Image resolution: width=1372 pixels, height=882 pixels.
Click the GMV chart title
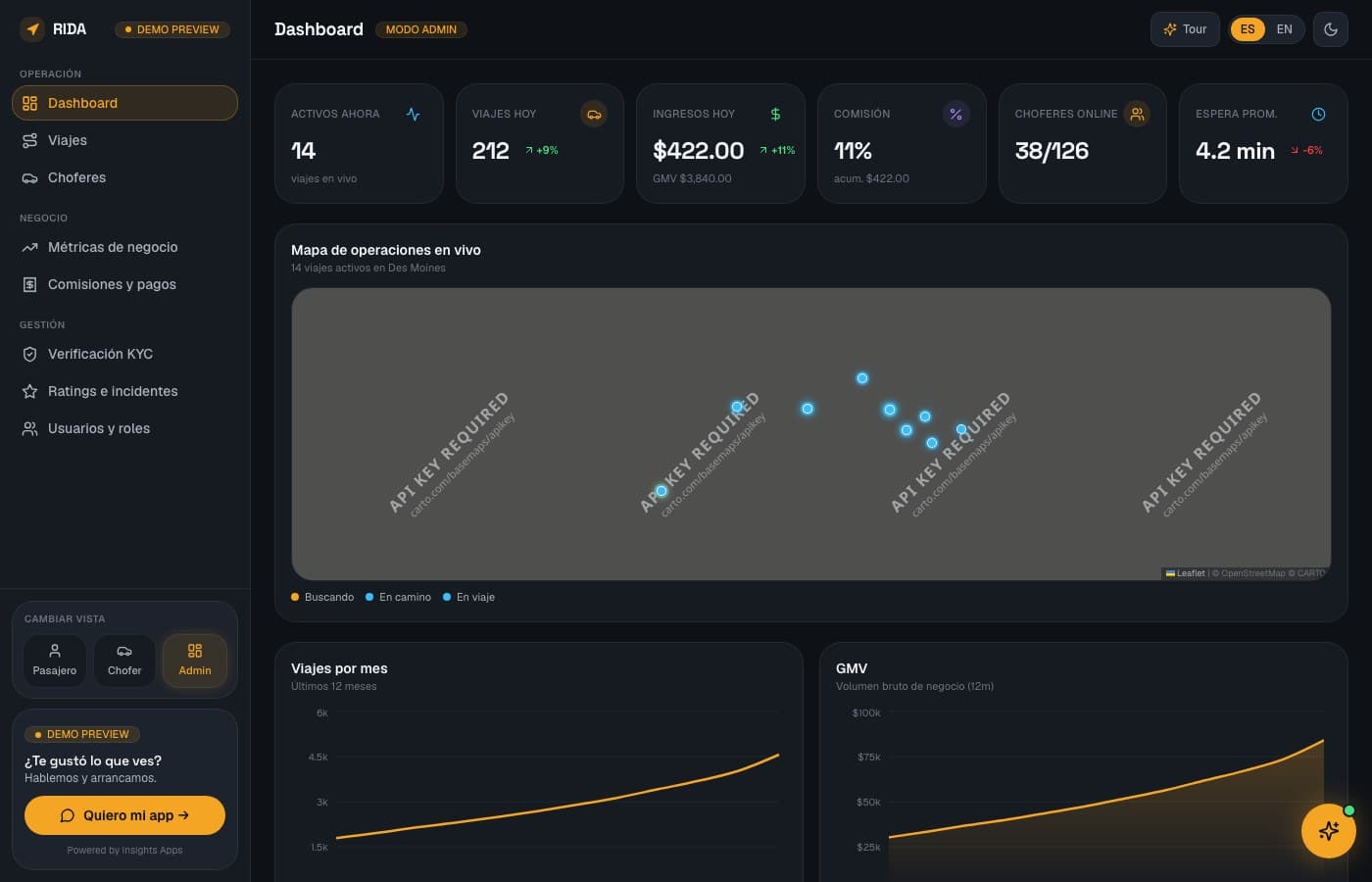click(852, 668)
